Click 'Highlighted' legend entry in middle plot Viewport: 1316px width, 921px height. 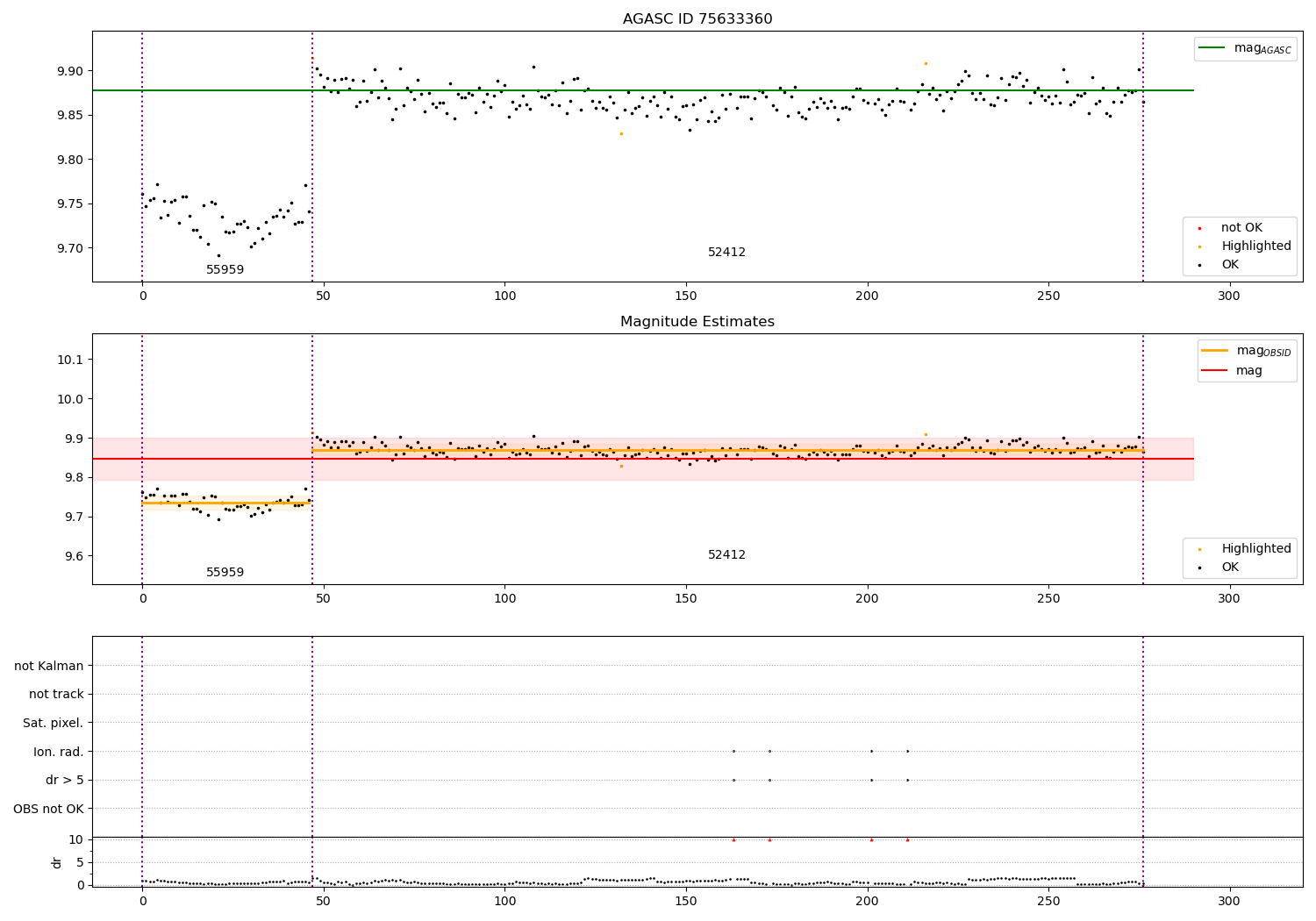pyautogui.click(x=1245, y=549)
